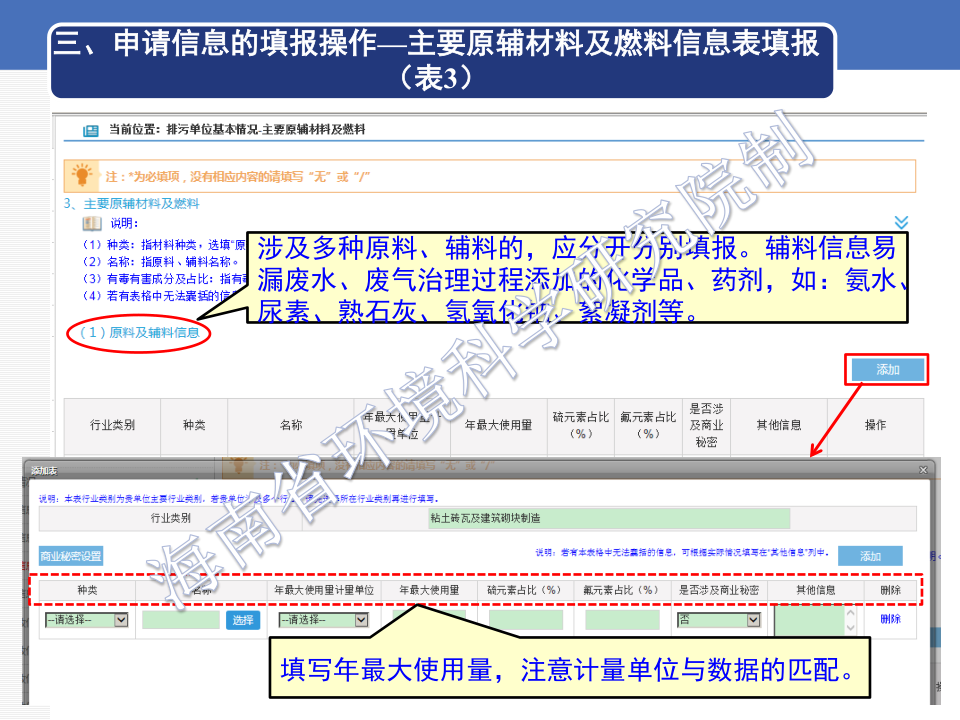Click the lightbulb note icon
The height and width of the screenshot is (720, 960).
[x=81, y=175]
